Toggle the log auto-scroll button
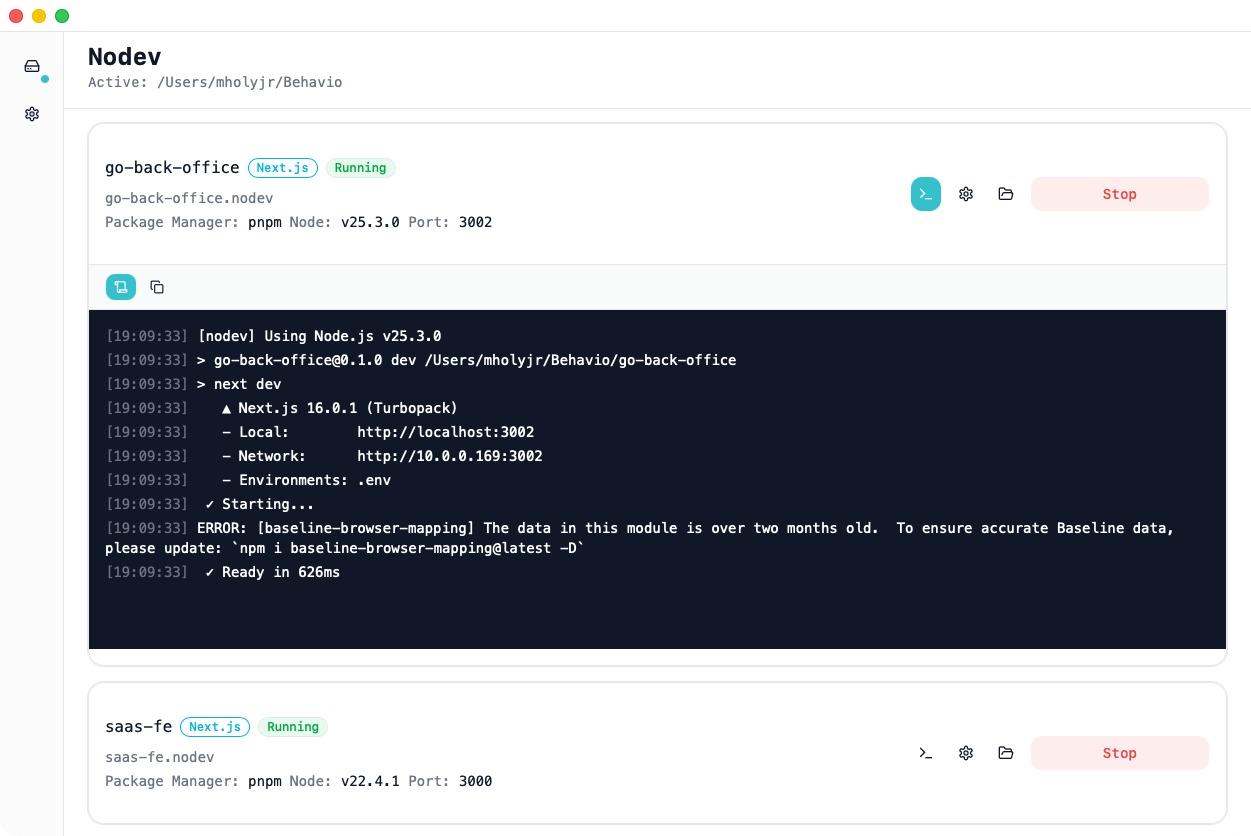 [x=120, y=286]
